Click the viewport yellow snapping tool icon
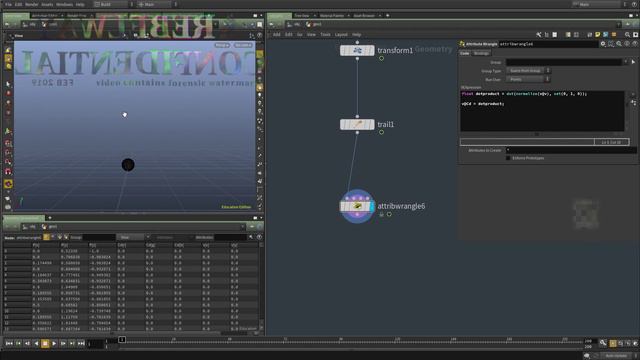 tap(8, 184)
